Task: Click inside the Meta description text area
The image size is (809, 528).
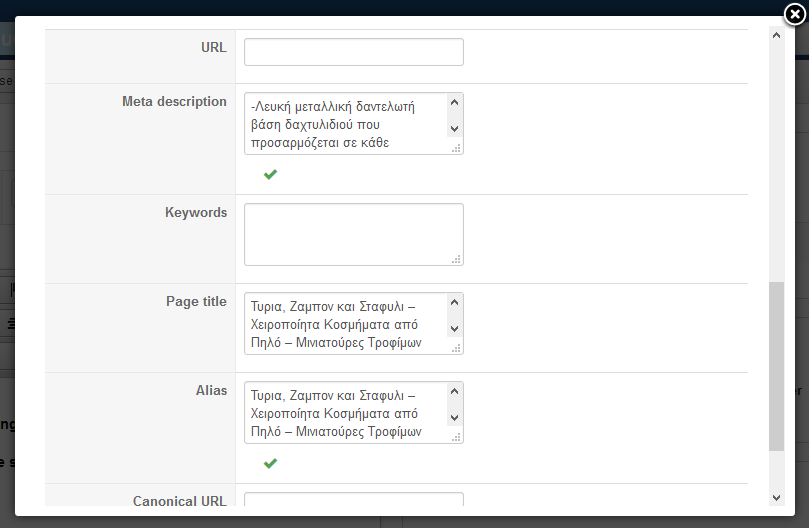Action: tap(344, 124)
